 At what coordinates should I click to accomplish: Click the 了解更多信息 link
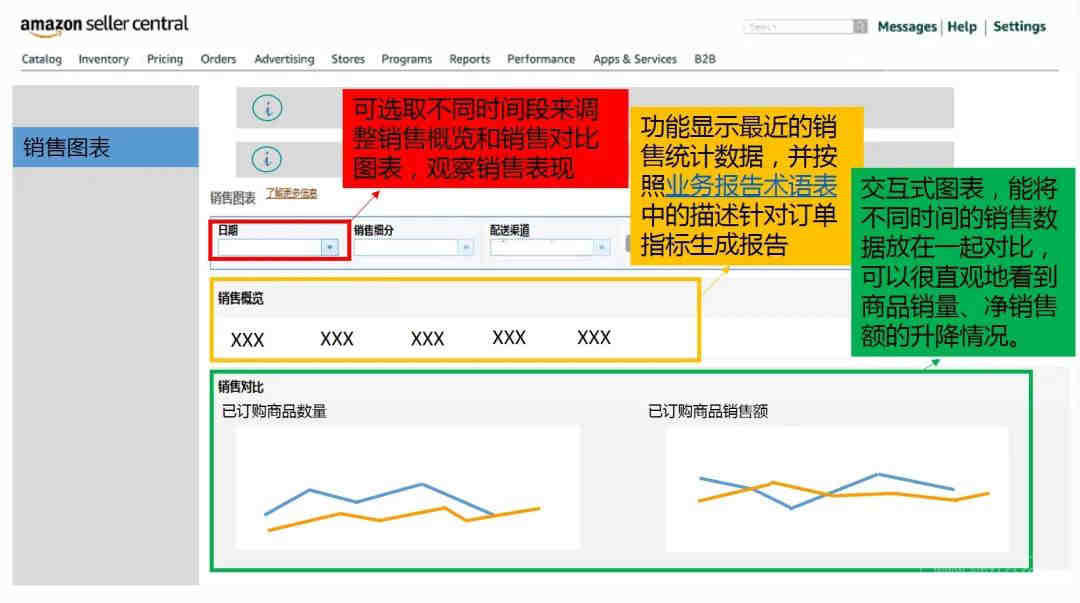coord(291,194)
